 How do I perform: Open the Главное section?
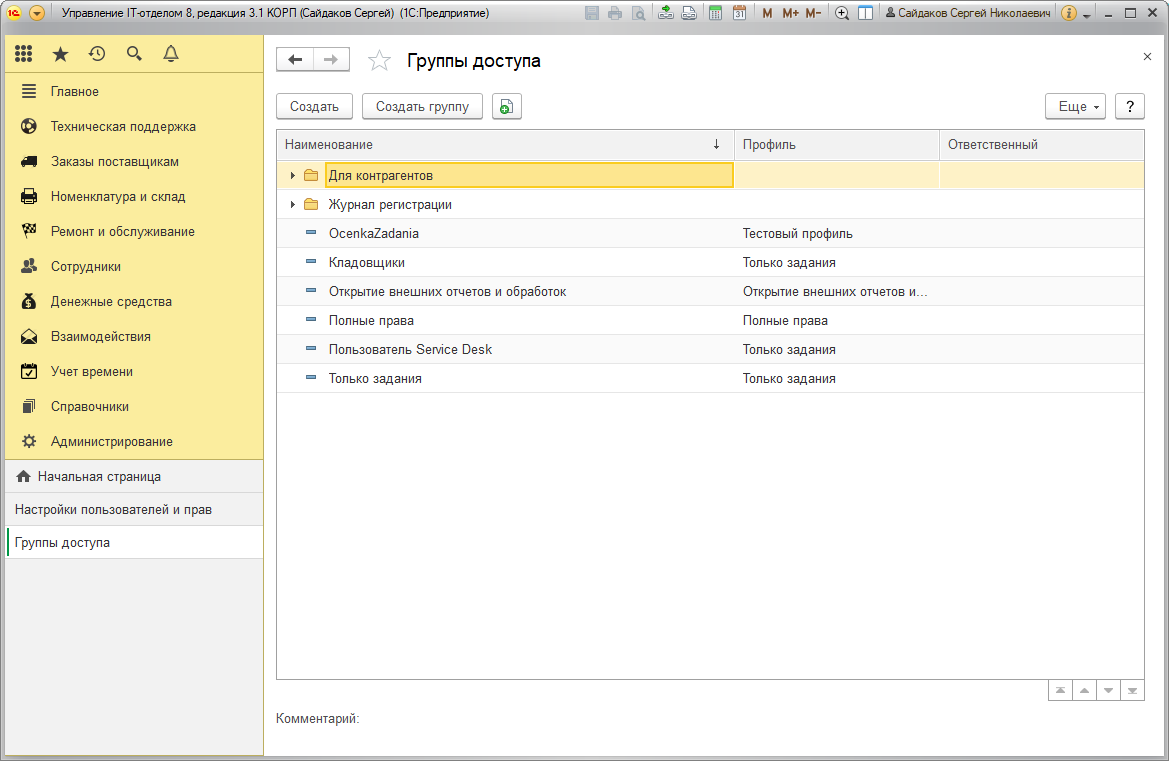click(x=134, y=92)
